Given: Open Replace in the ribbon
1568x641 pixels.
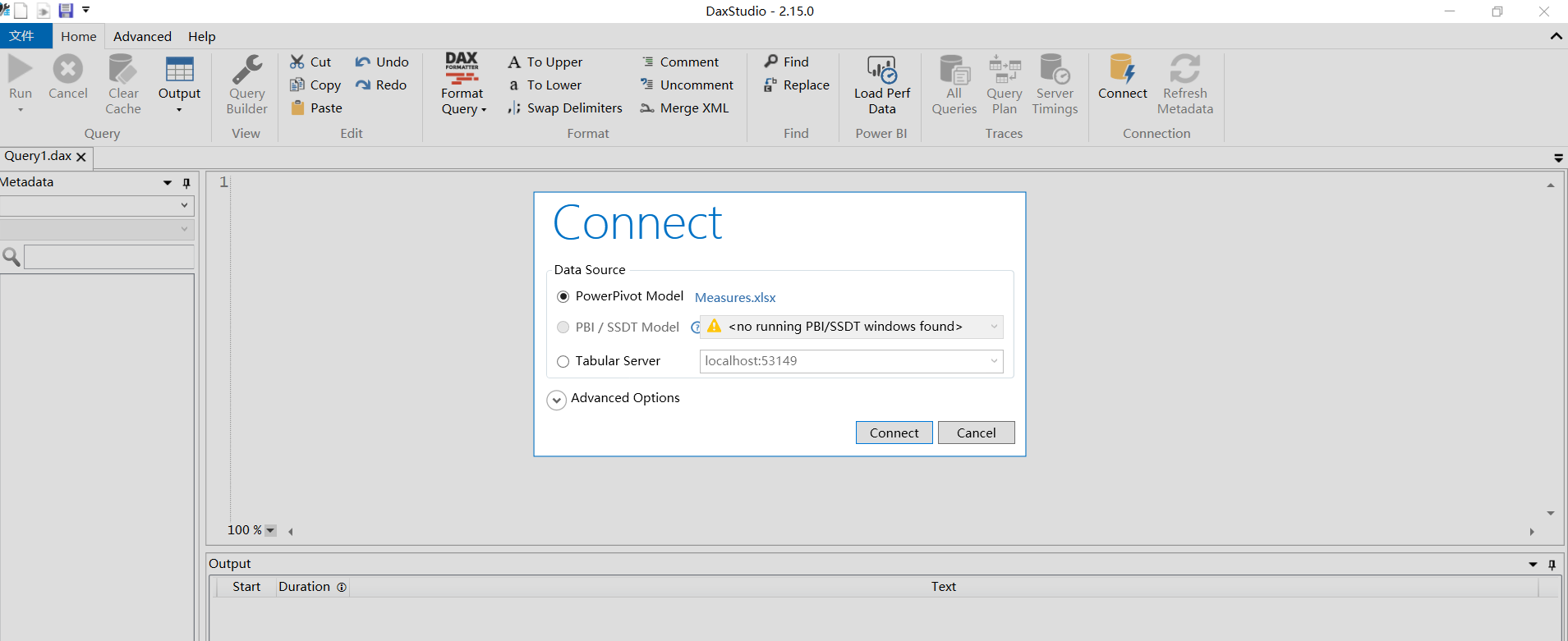Looking at the screenshot, I should tap(797, 85).
